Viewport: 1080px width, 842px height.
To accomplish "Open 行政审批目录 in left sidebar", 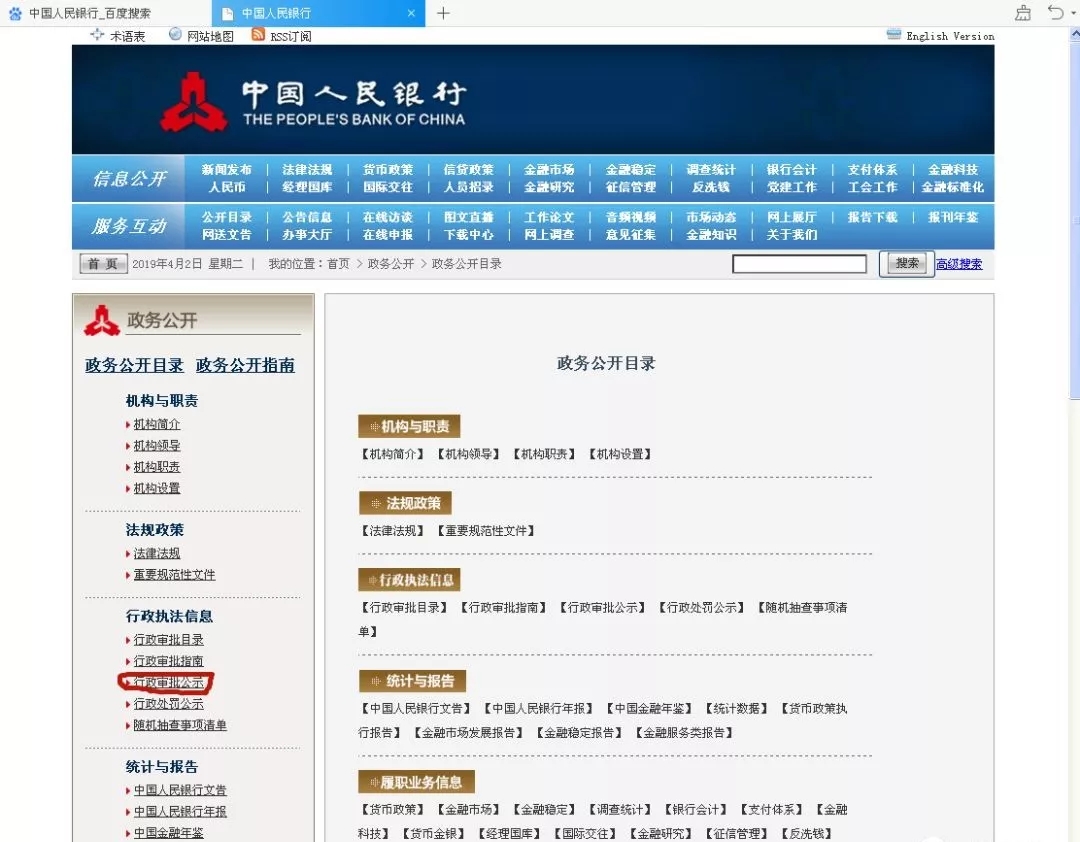I will pyautogui.click(x=168, y=640).
